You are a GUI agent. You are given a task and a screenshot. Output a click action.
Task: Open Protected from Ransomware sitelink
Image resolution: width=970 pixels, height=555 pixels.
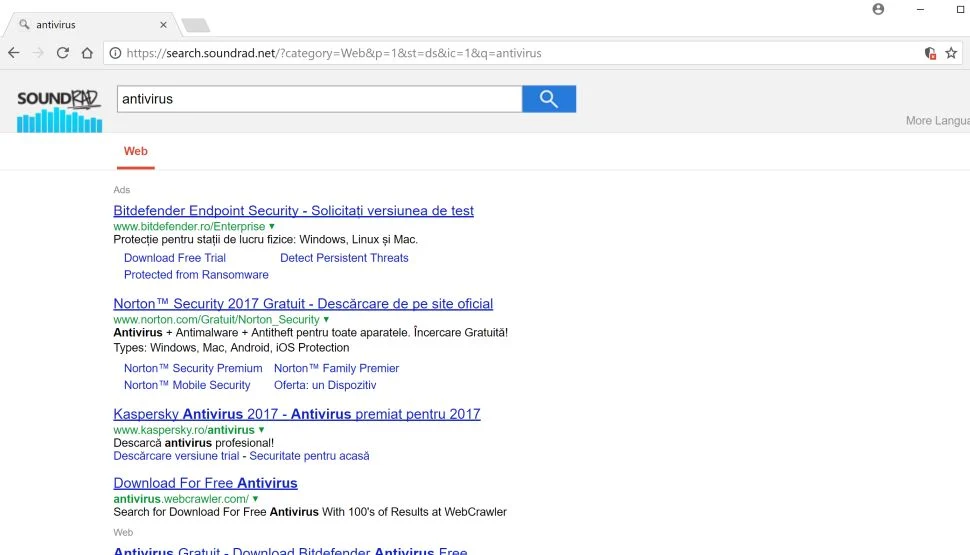pos(196,275)
